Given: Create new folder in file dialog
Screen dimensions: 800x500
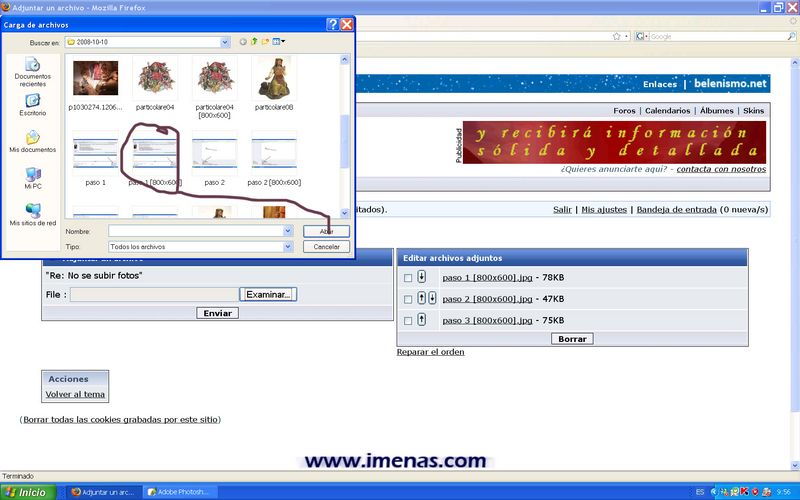Looking at the screenshot, I should click(x=265, y=41).
